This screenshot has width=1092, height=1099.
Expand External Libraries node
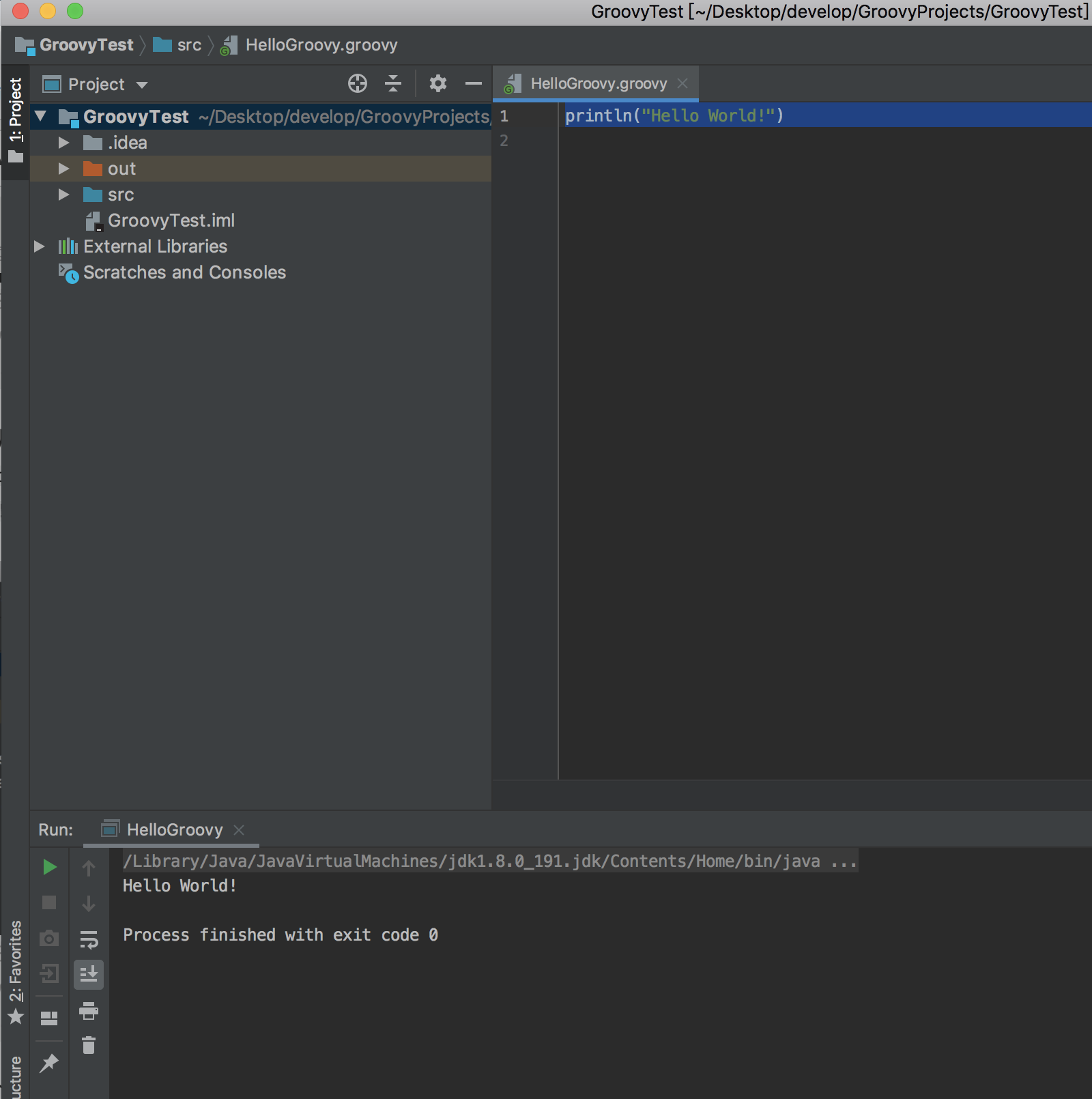point(40,246)
